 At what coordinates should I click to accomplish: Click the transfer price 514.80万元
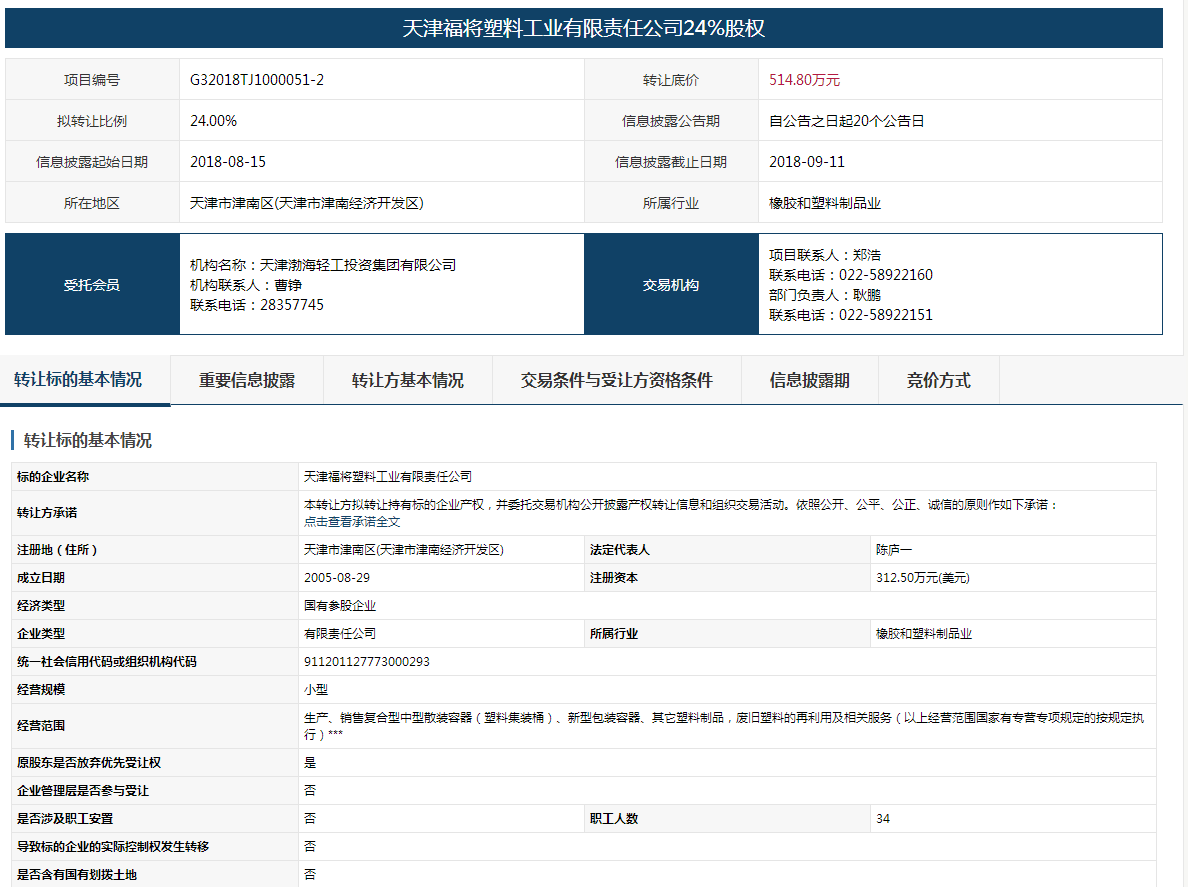[x=805, y=80]
